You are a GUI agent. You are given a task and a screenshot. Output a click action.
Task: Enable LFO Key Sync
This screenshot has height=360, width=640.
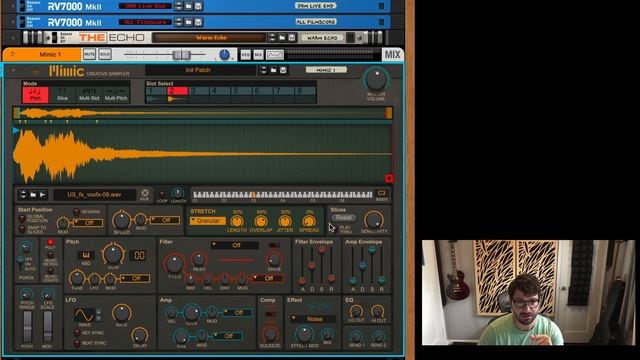point(77,333)
